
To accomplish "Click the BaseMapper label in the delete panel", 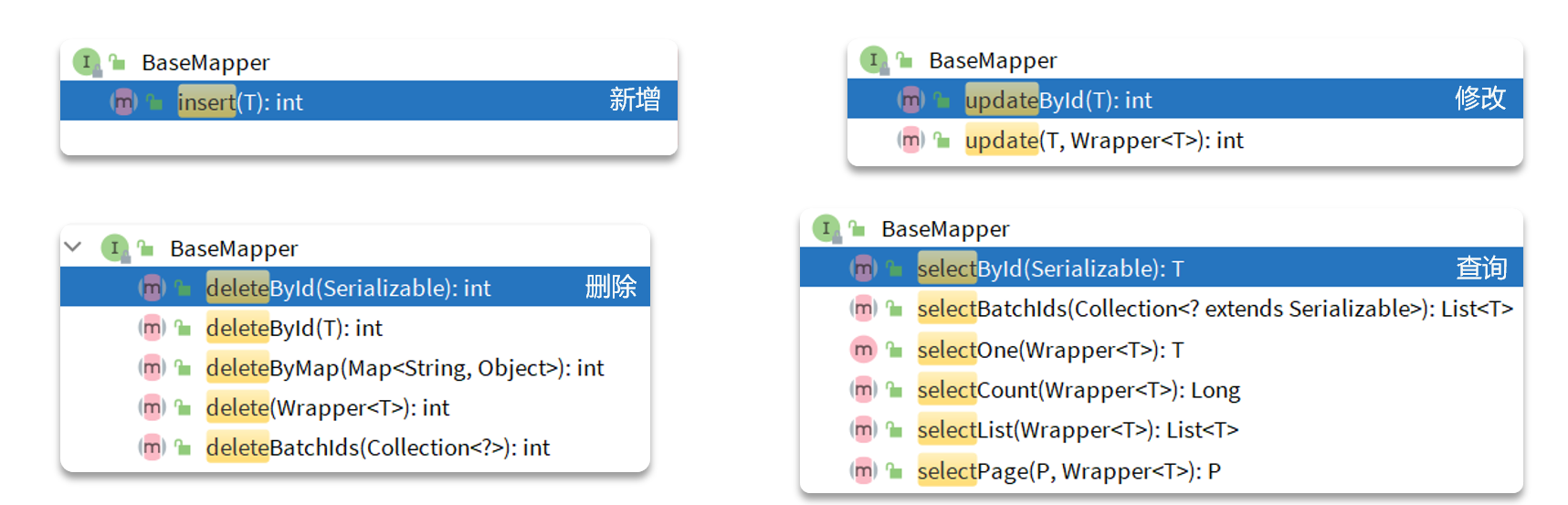I will pos(234,248).
